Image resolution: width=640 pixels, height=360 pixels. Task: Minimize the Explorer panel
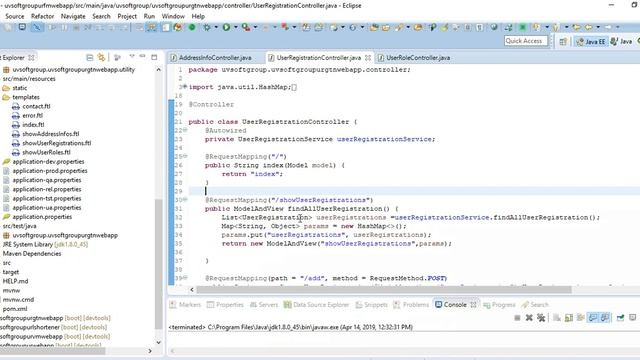pyautogui.click(x=142, y=56)
